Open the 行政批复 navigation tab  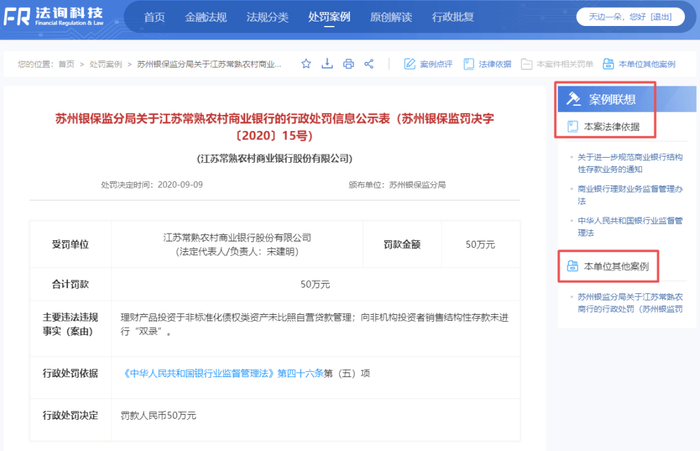452,17
